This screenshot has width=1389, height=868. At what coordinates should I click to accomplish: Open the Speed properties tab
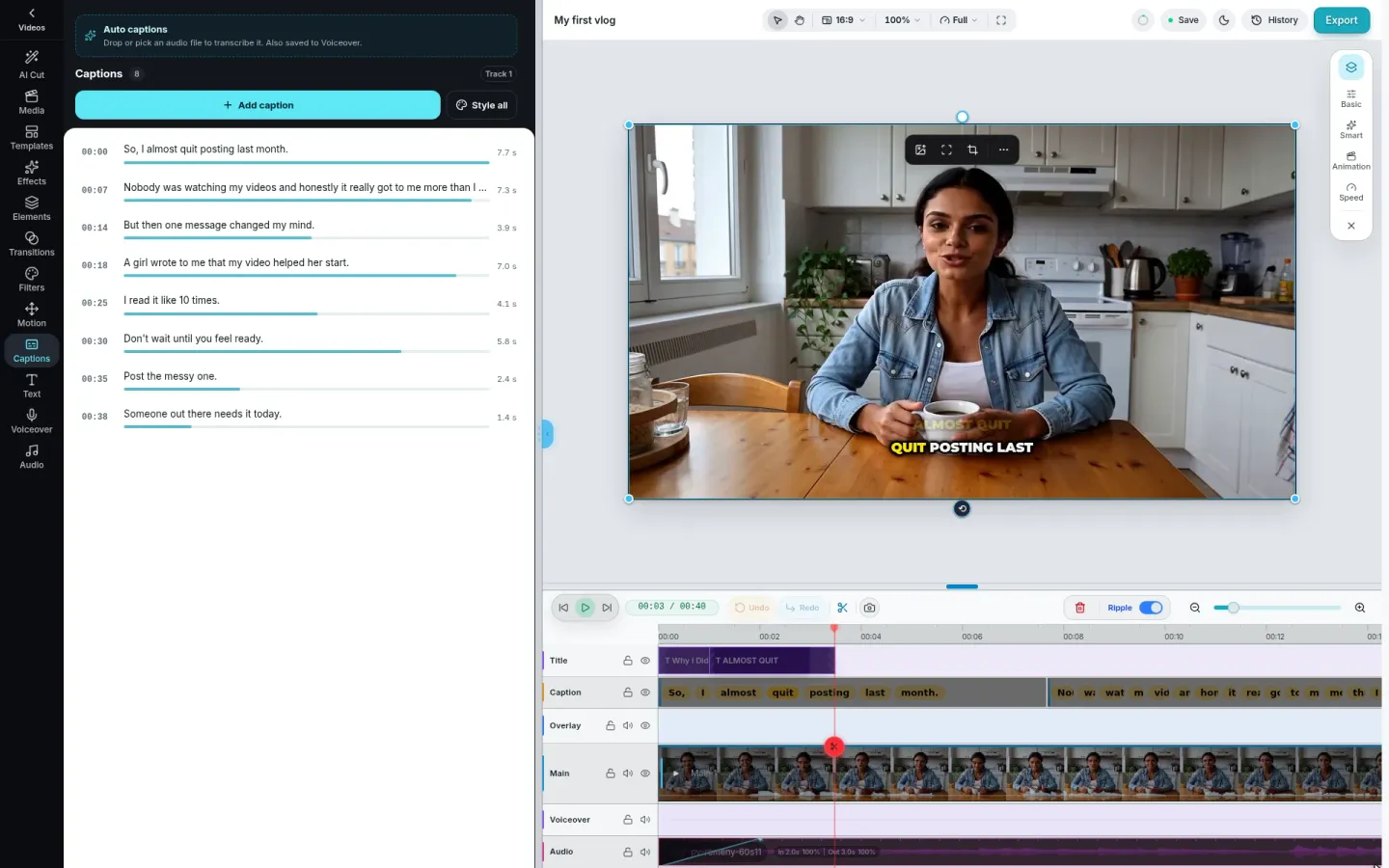[x=1351, y=192]
